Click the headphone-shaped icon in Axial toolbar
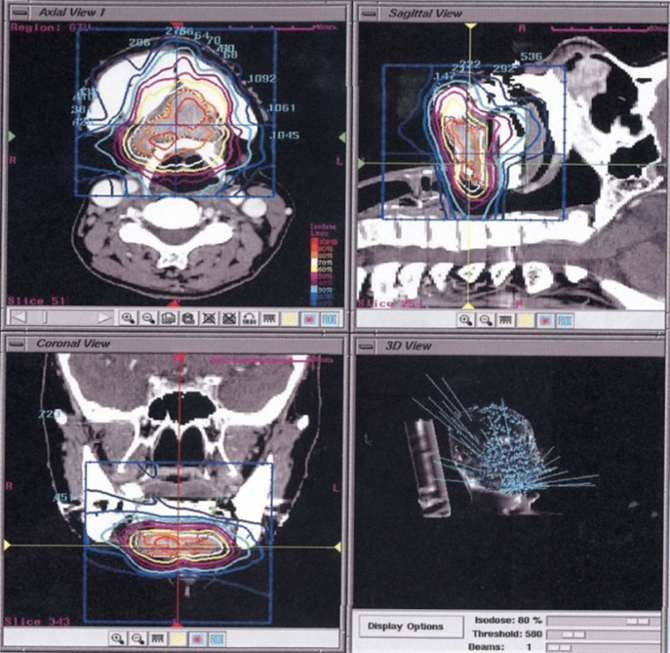 [x=251, y=317]
